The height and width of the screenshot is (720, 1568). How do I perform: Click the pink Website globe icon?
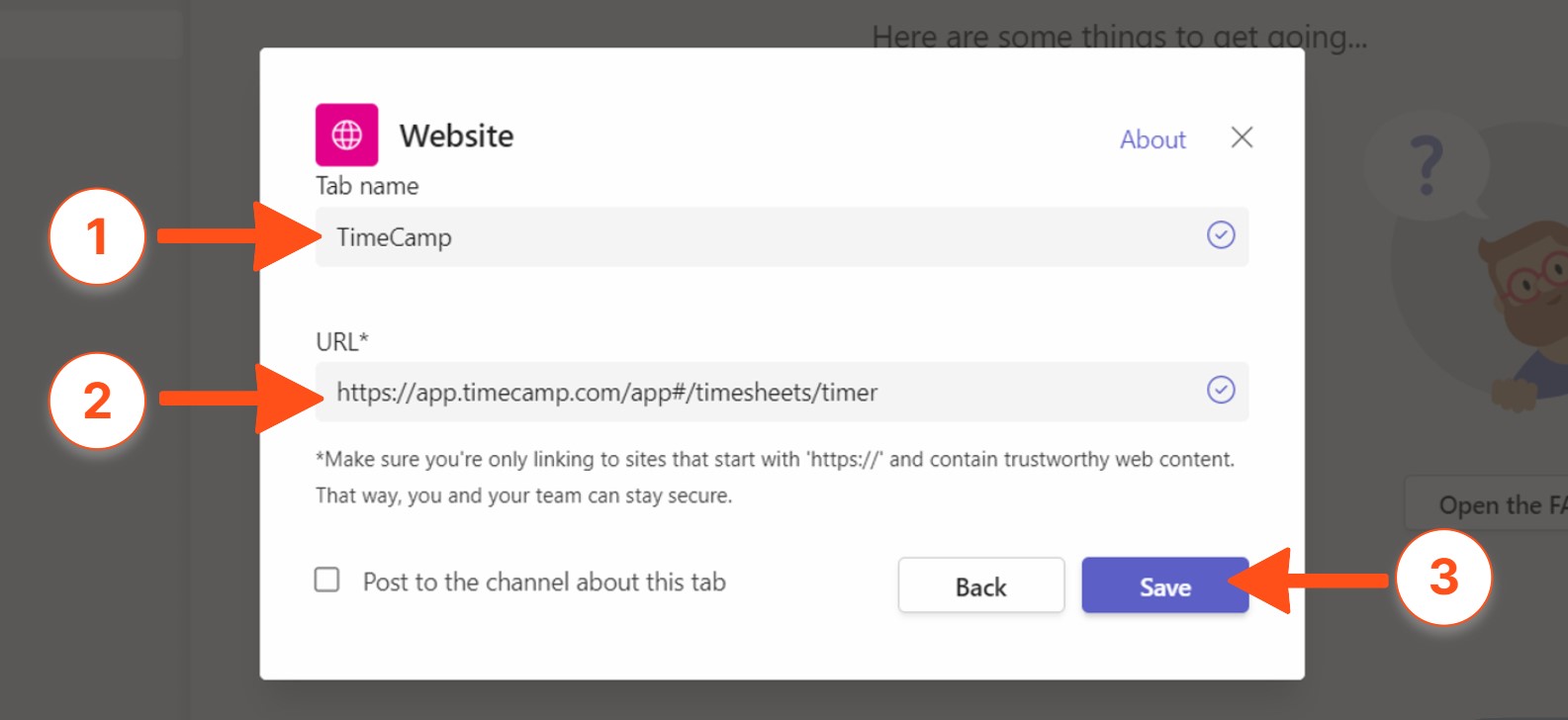pyautogui.click(x=346, y=135)
